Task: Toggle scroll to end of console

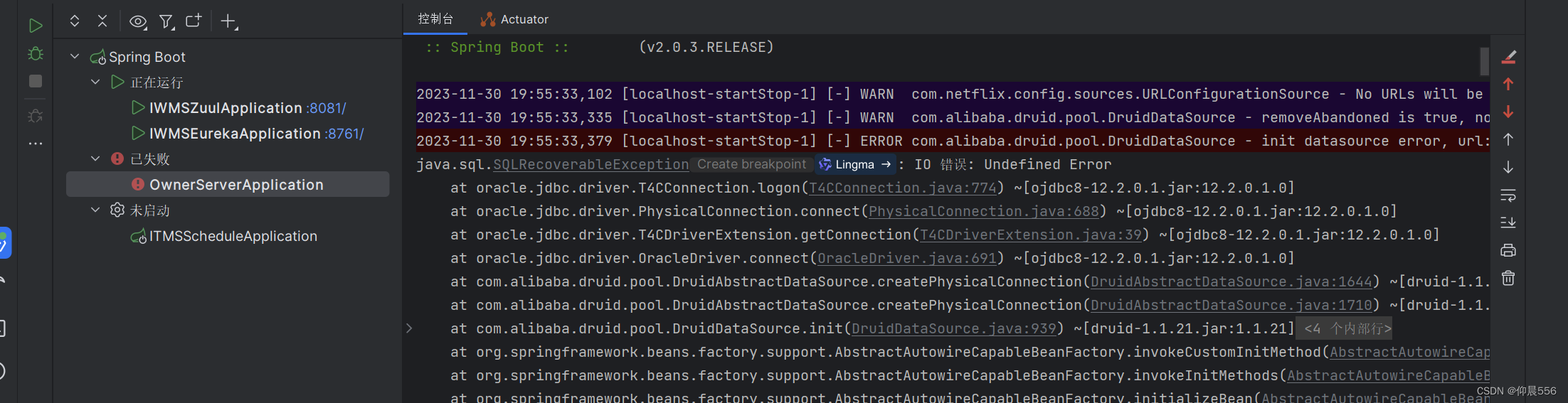Action: [x=1508, y=222]
